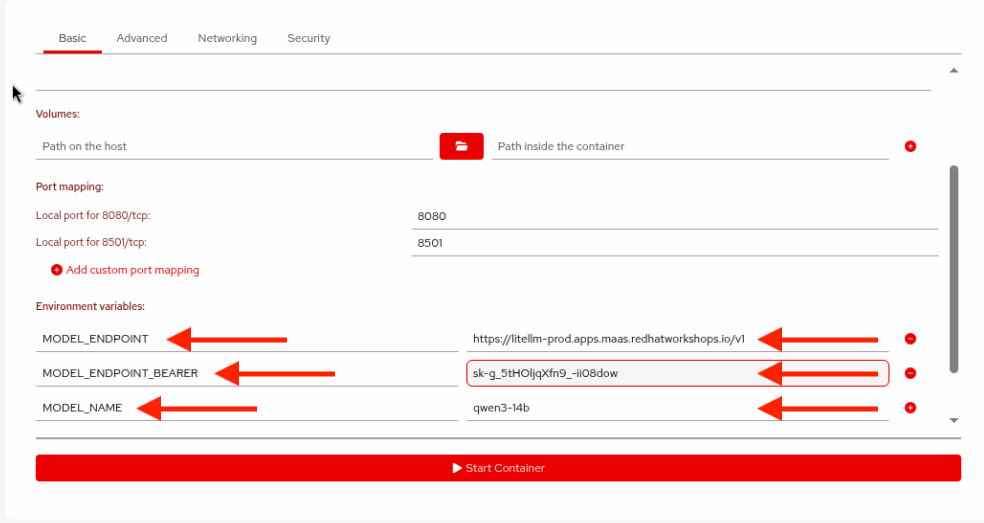Click the Path inside the container field
Image resolution: width=984 pixels, height=523 pixels.
pos(690,146)
